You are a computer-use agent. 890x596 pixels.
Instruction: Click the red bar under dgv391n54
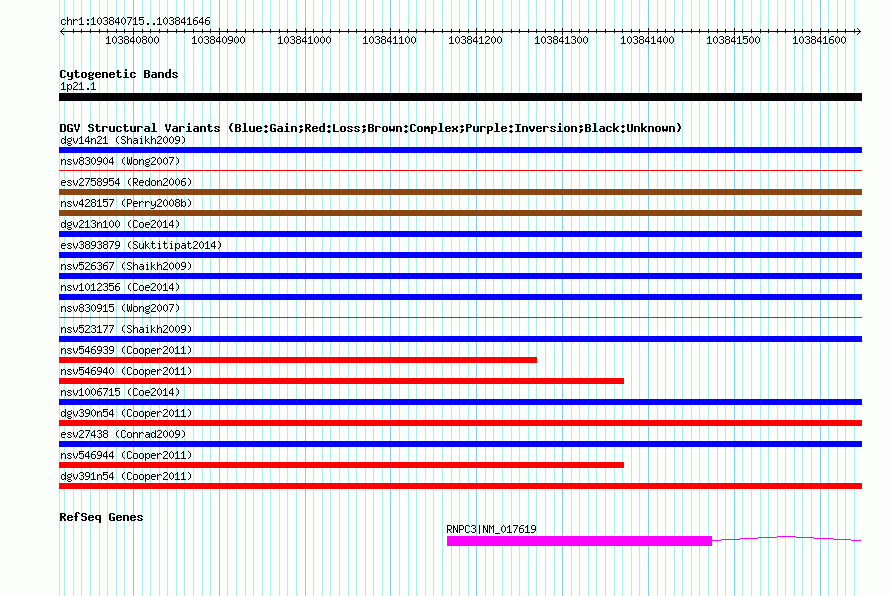[x=460, y=486]
